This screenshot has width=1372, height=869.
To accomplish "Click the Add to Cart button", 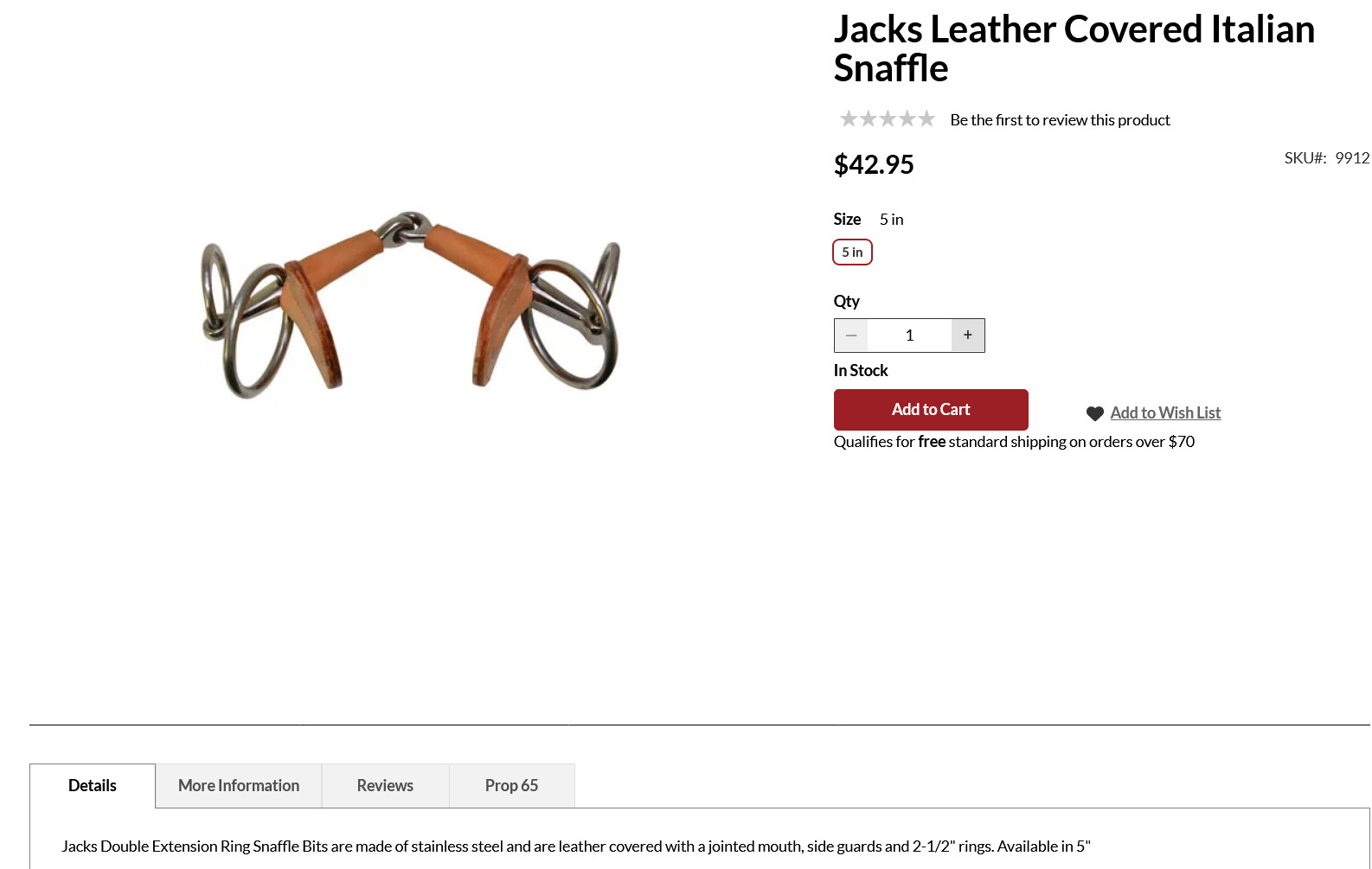I will (931, 410).
